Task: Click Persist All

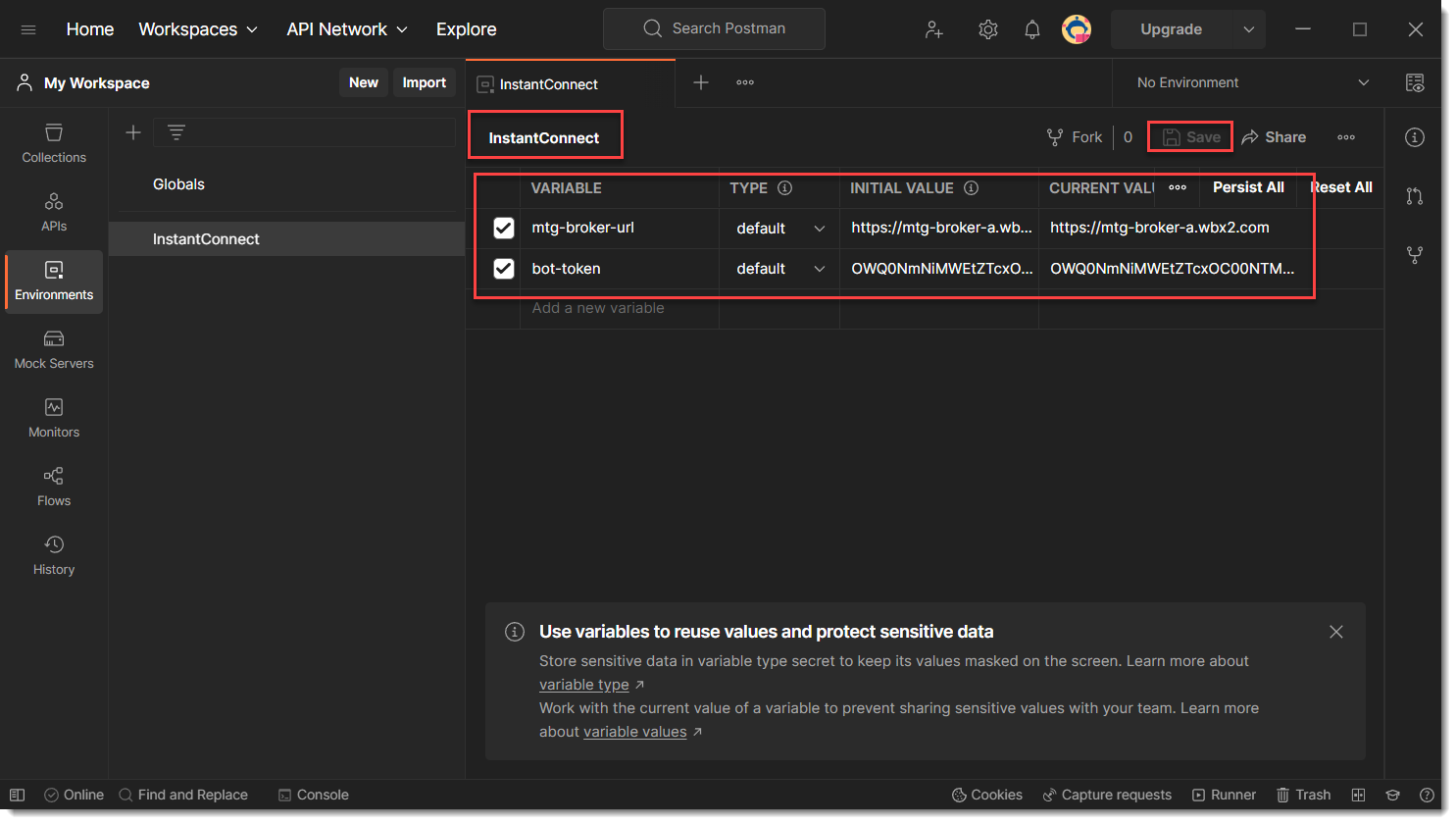Action: 1248,187
